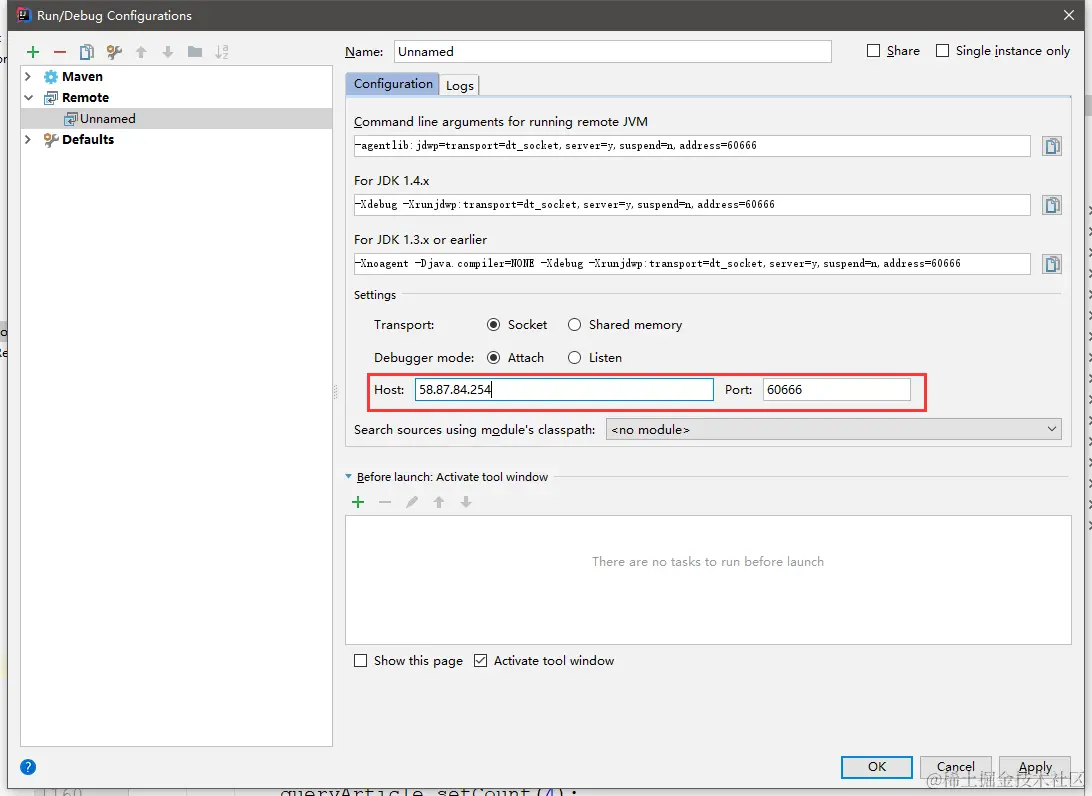This screenshot has height=796, width=1092.
Task: Sort configurations alphabetically icon
Action: point(221,52)
